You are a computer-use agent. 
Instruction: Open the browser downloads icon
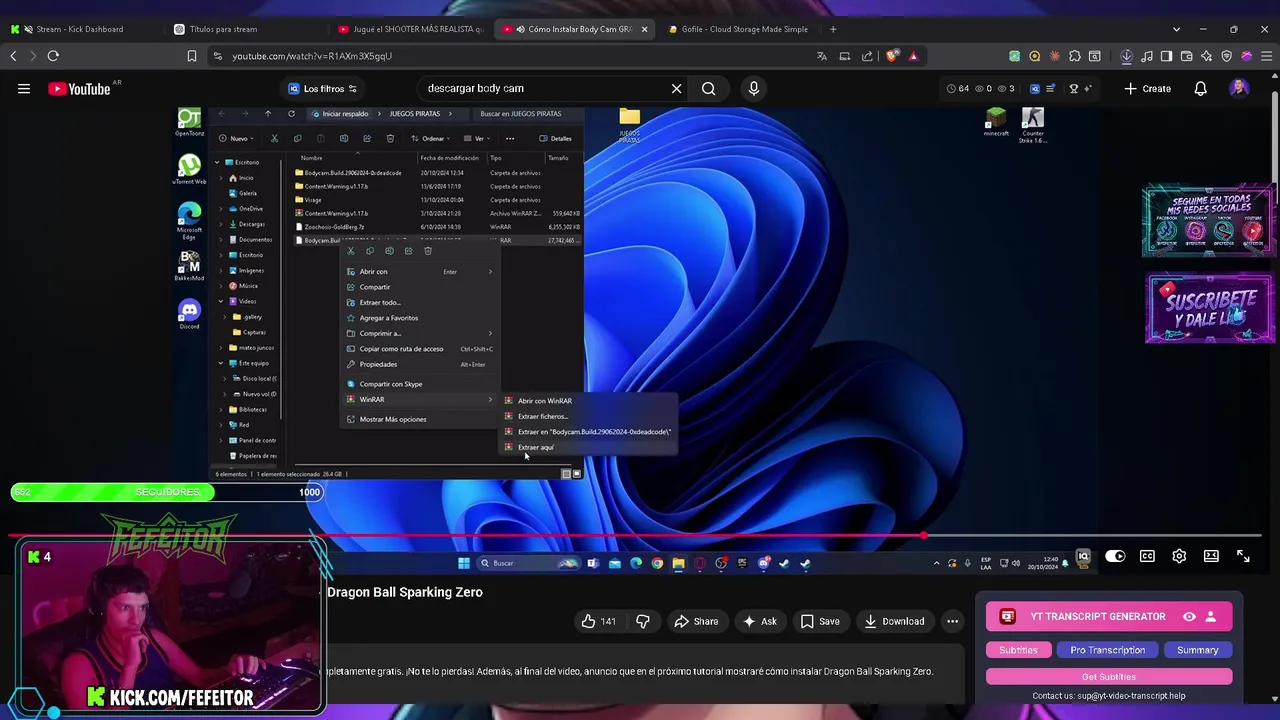(1126, 56)
